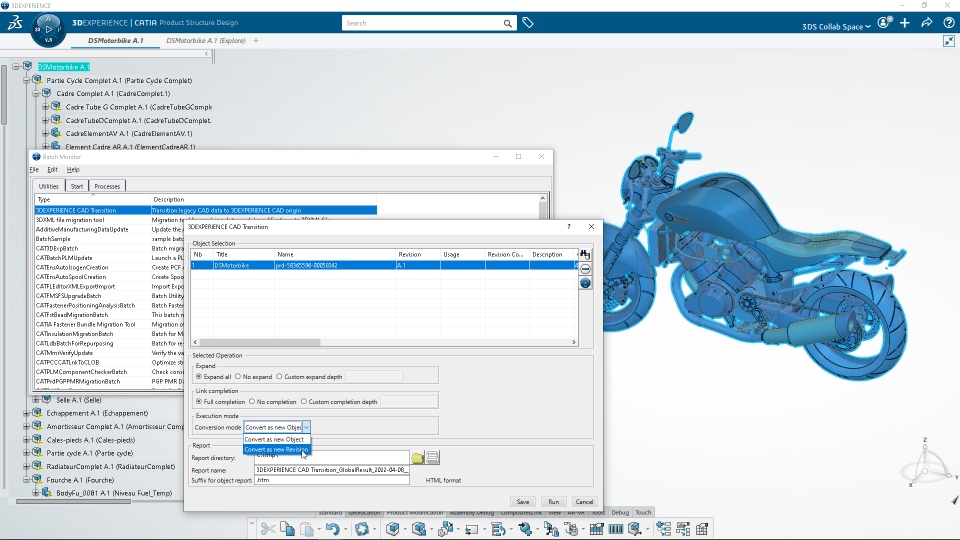The height and width of the screenshot is (540, 960).
Task: Click the barcode-like columns icon in the toolbar
Action: point(616,528)
